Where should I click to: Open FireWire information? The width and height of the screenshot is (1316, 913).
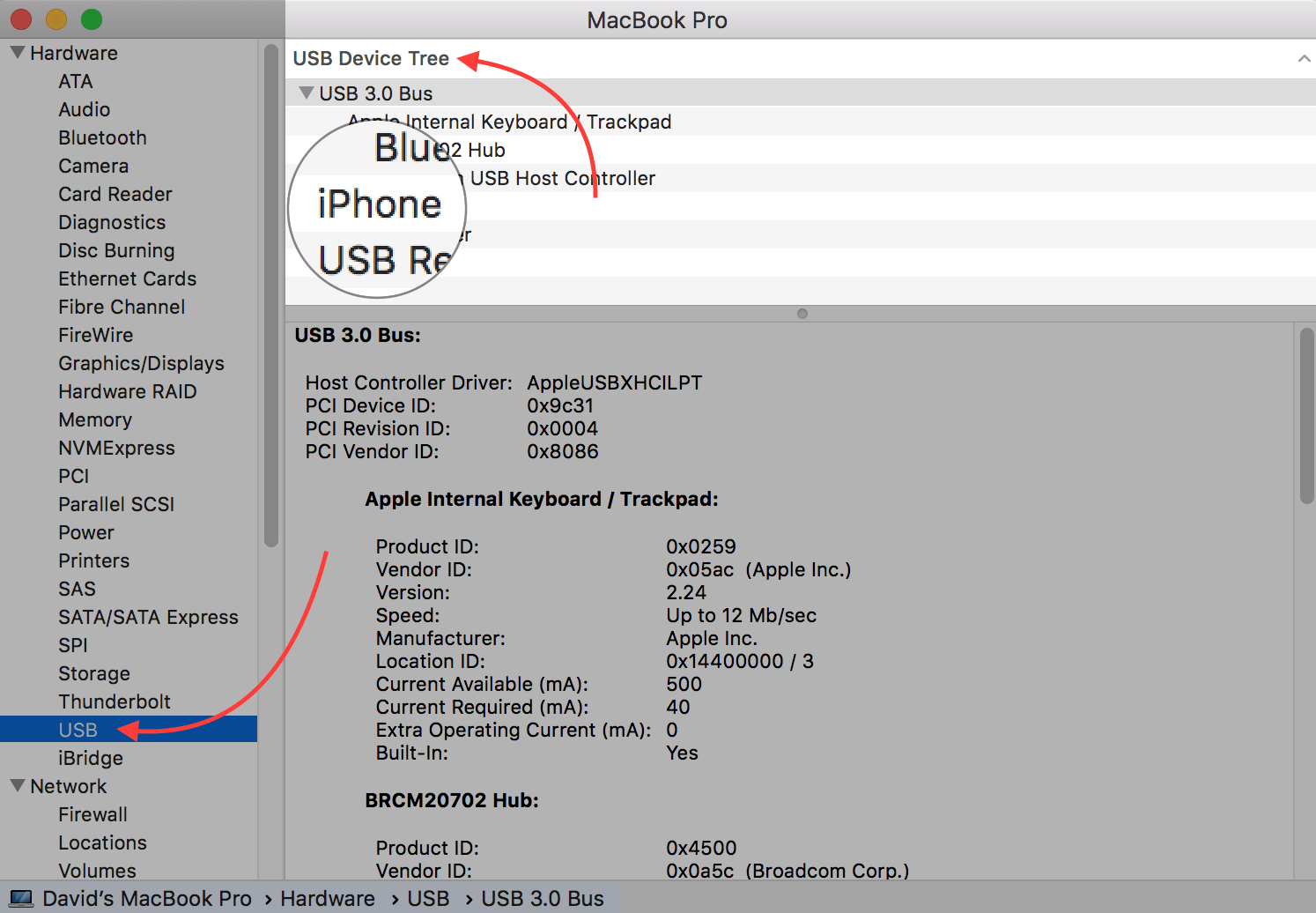coord(96,335)
